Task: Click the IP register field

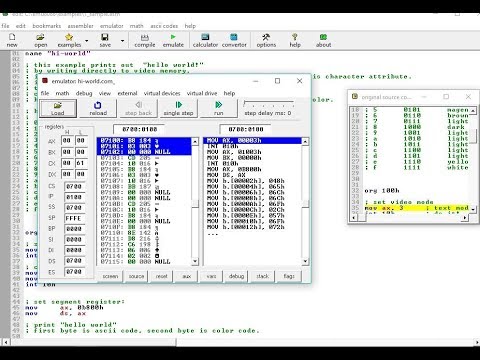Action: coord(74,197)
